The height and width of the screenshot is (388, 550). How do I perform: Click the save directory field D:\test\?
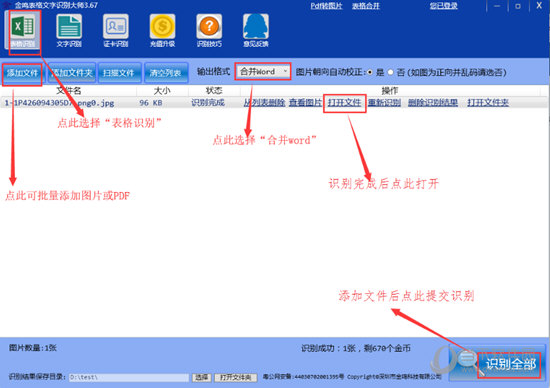pyautogui.click(x=129, y=377)
